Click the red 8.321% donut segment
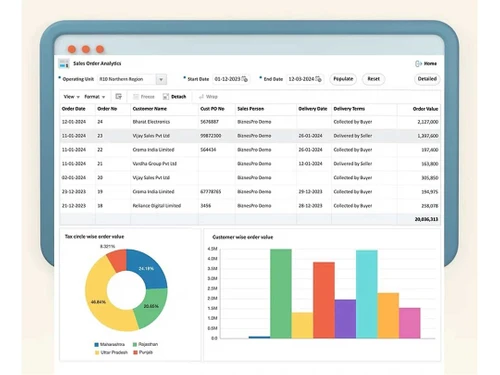Viewport: 500px width, 375px height. point(117,260)
